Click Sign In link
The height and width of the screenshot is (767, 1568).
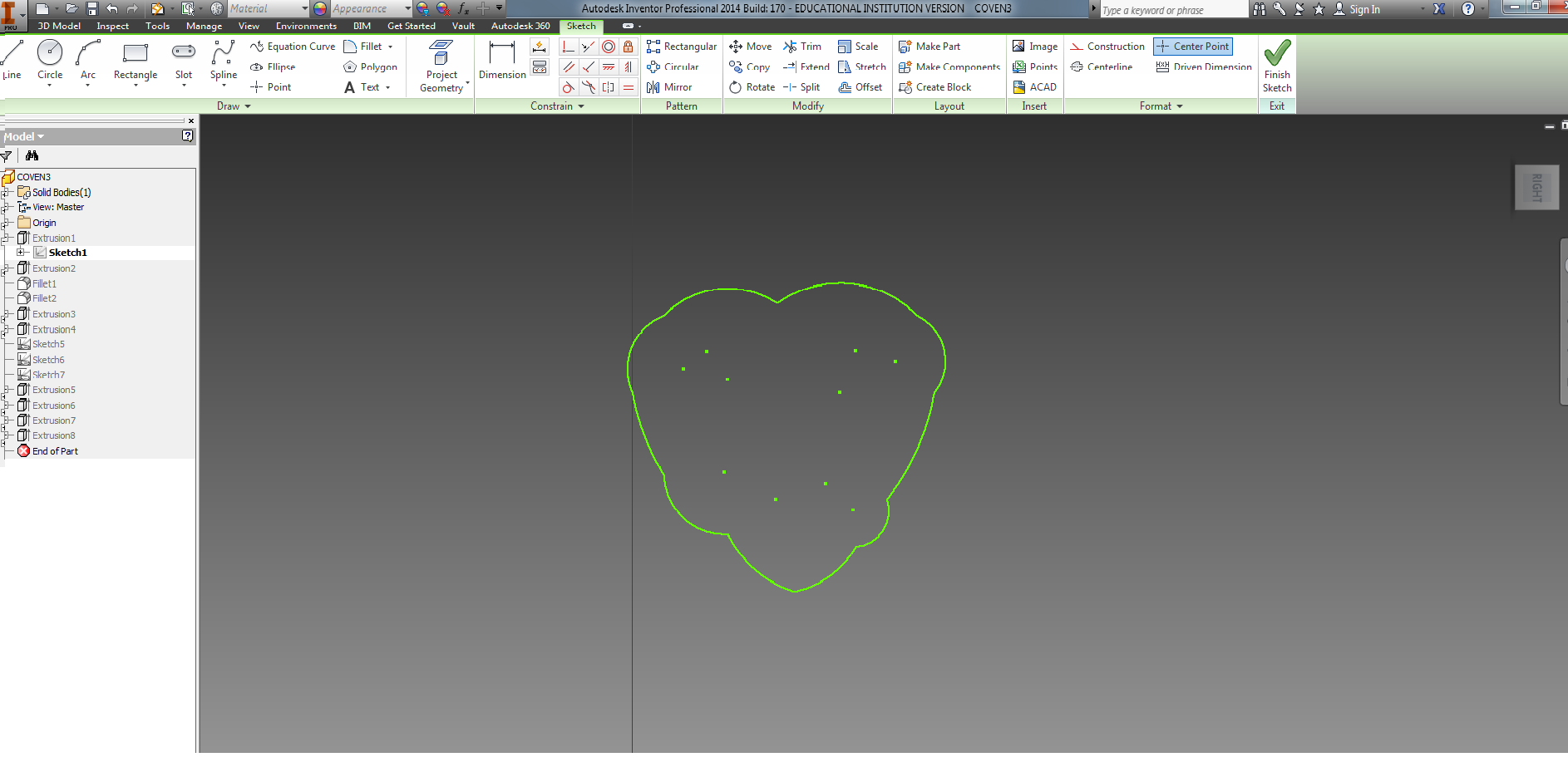coord(1356,9)
